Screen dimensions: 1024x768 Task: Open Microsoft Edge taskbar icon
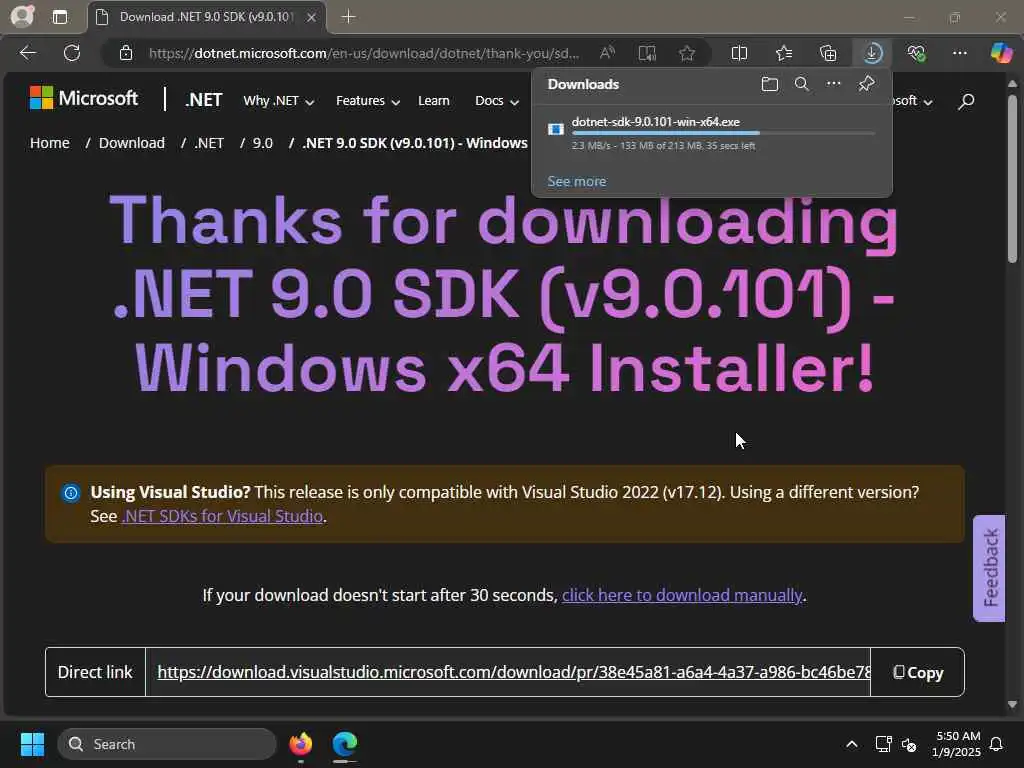(345, 744)
